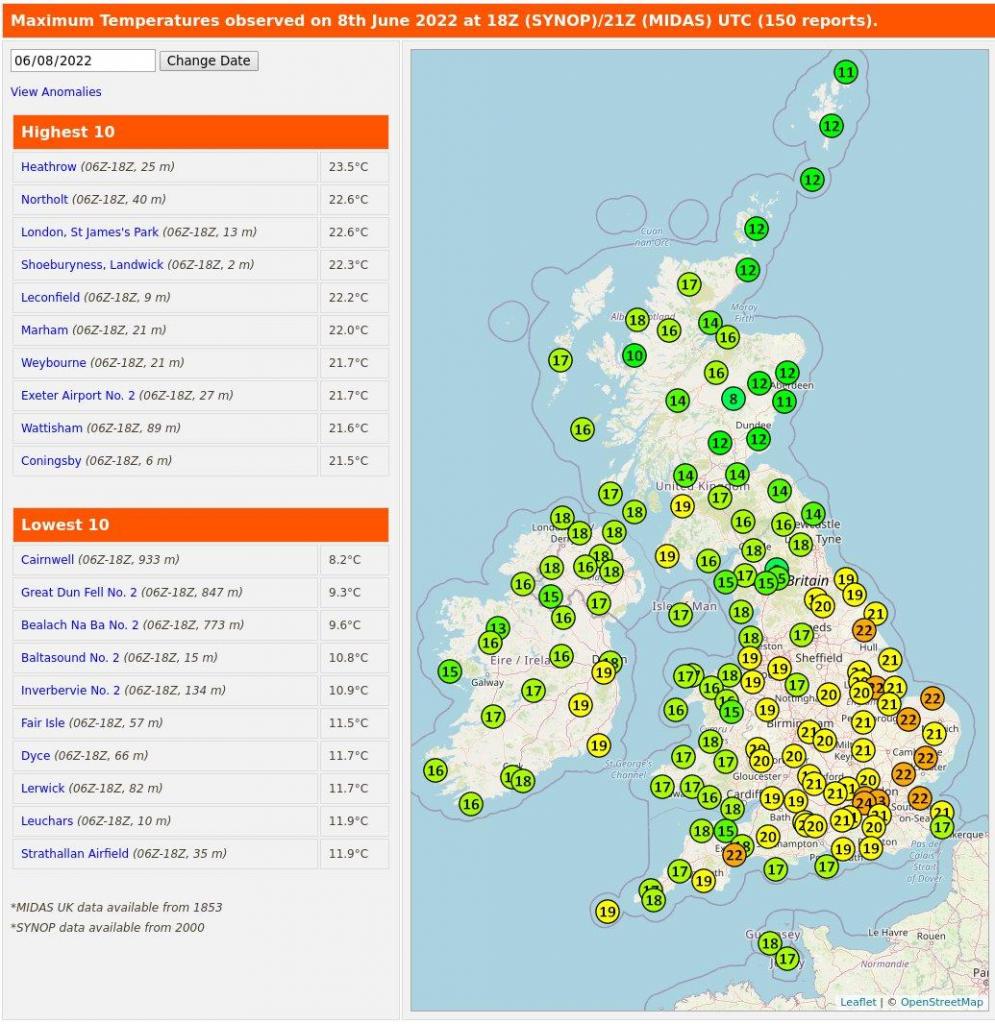The width and height of the screenshot is (995, 1024).
Task: Click the 17 marker on Isle of Man
Action: coord(681,614)
